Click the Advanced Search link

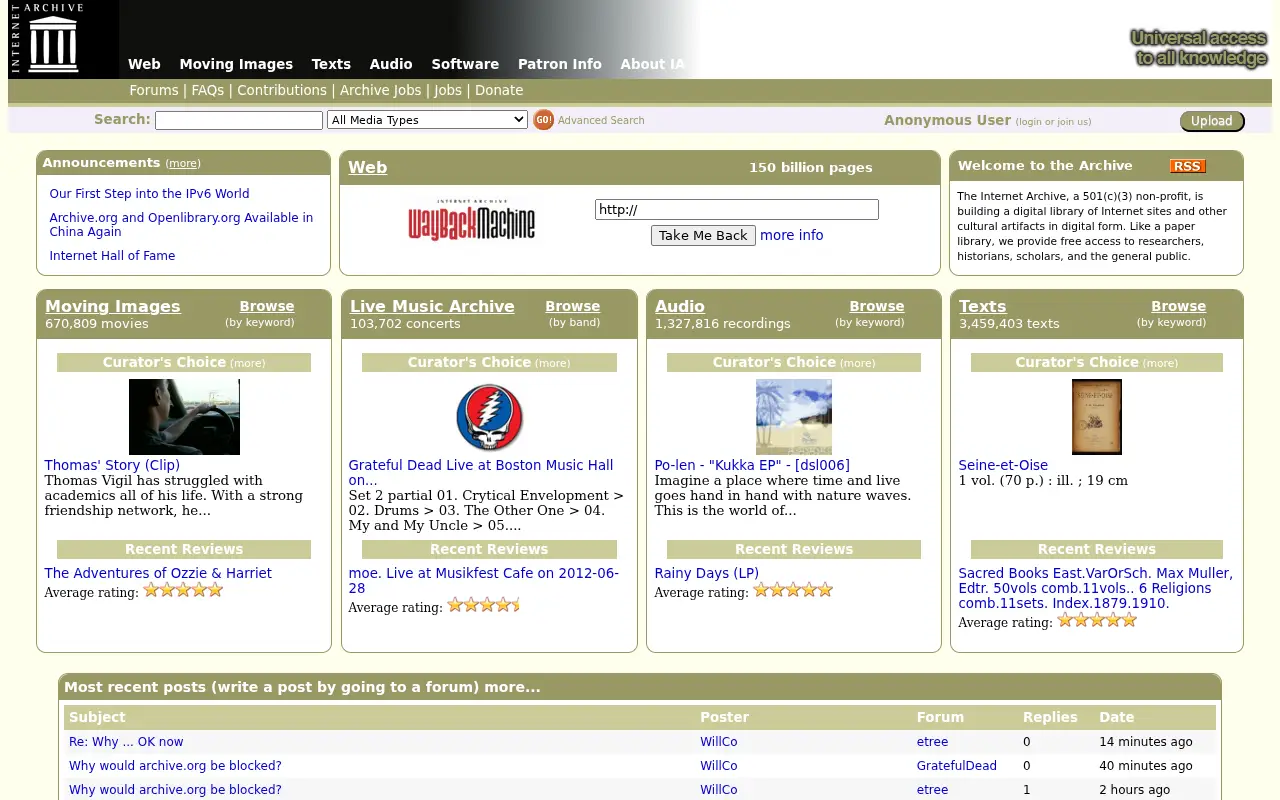tap(601, 120)
